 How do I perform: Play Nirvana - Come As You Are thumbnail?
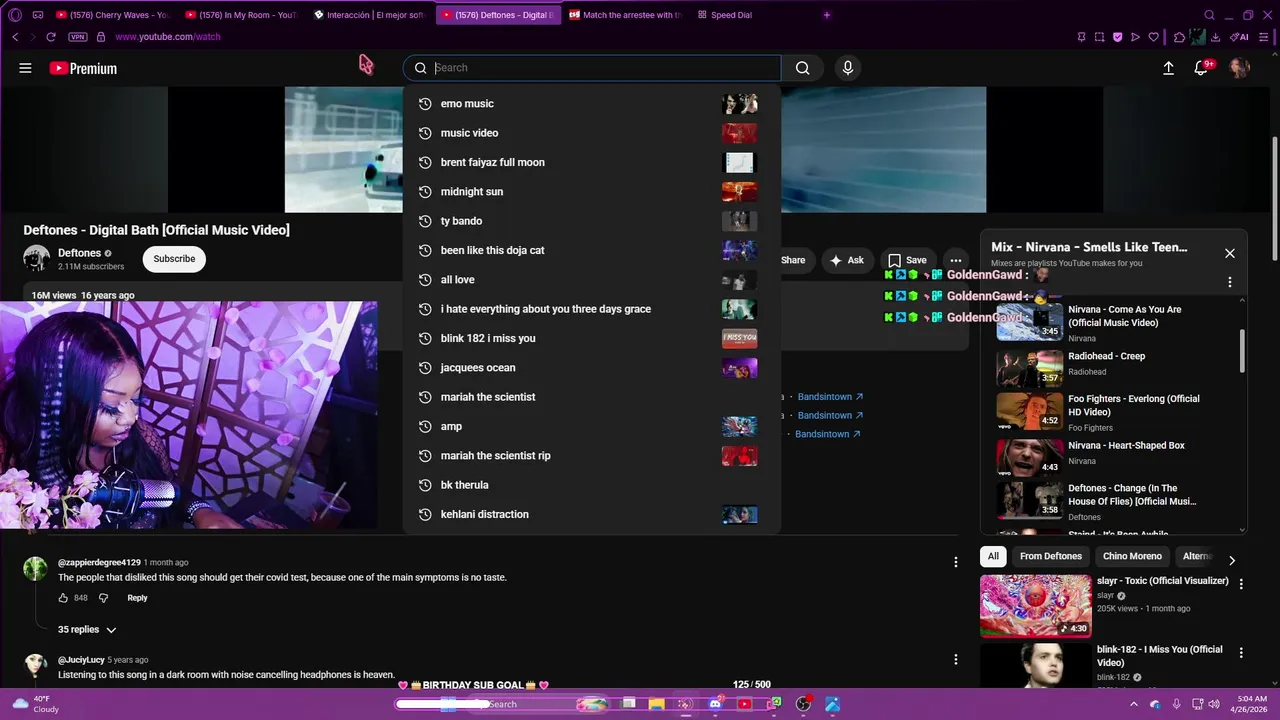[x=1030, y=322]
